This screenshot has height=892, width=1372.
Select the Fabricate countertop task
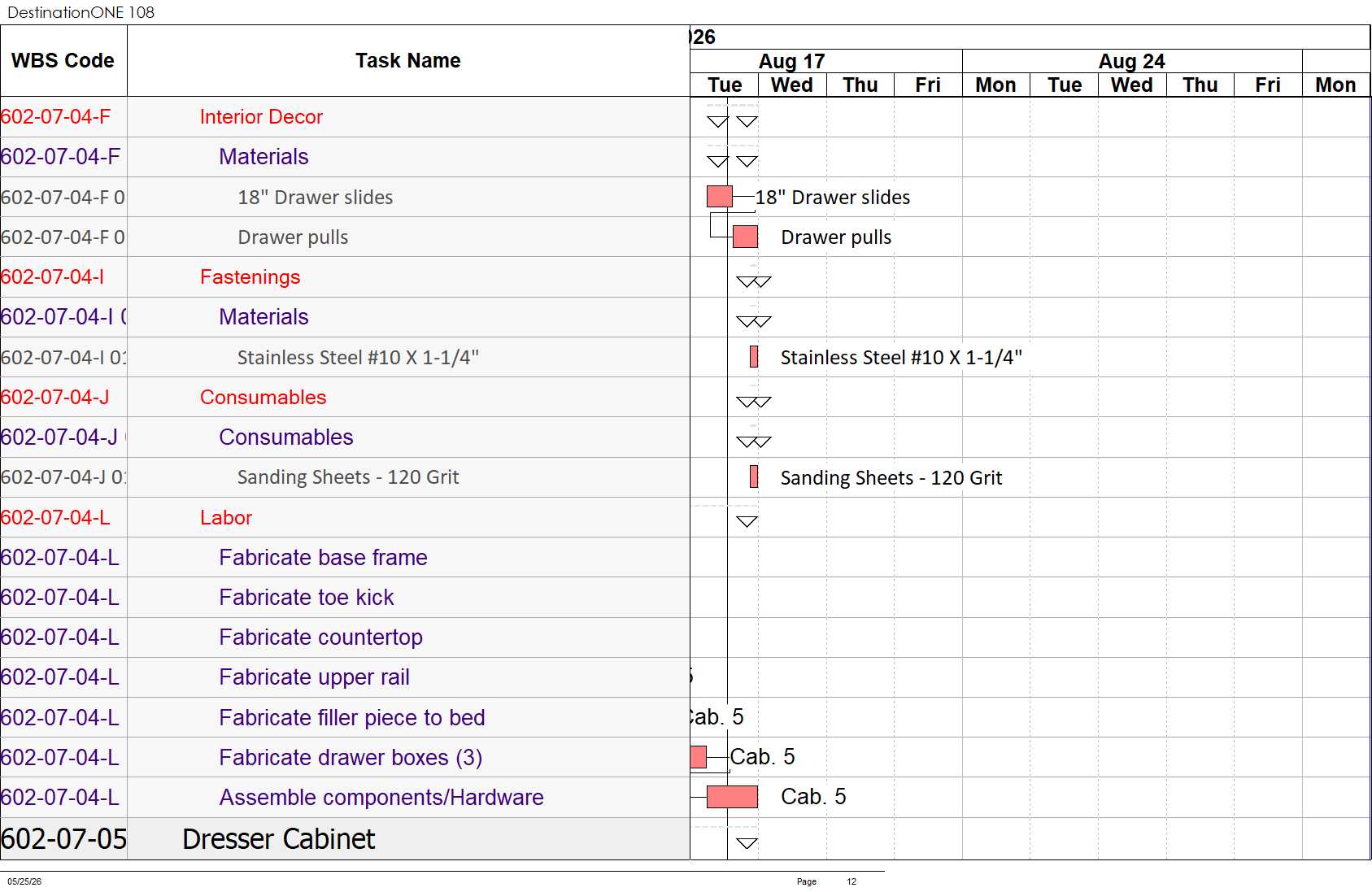coord(320,637)
